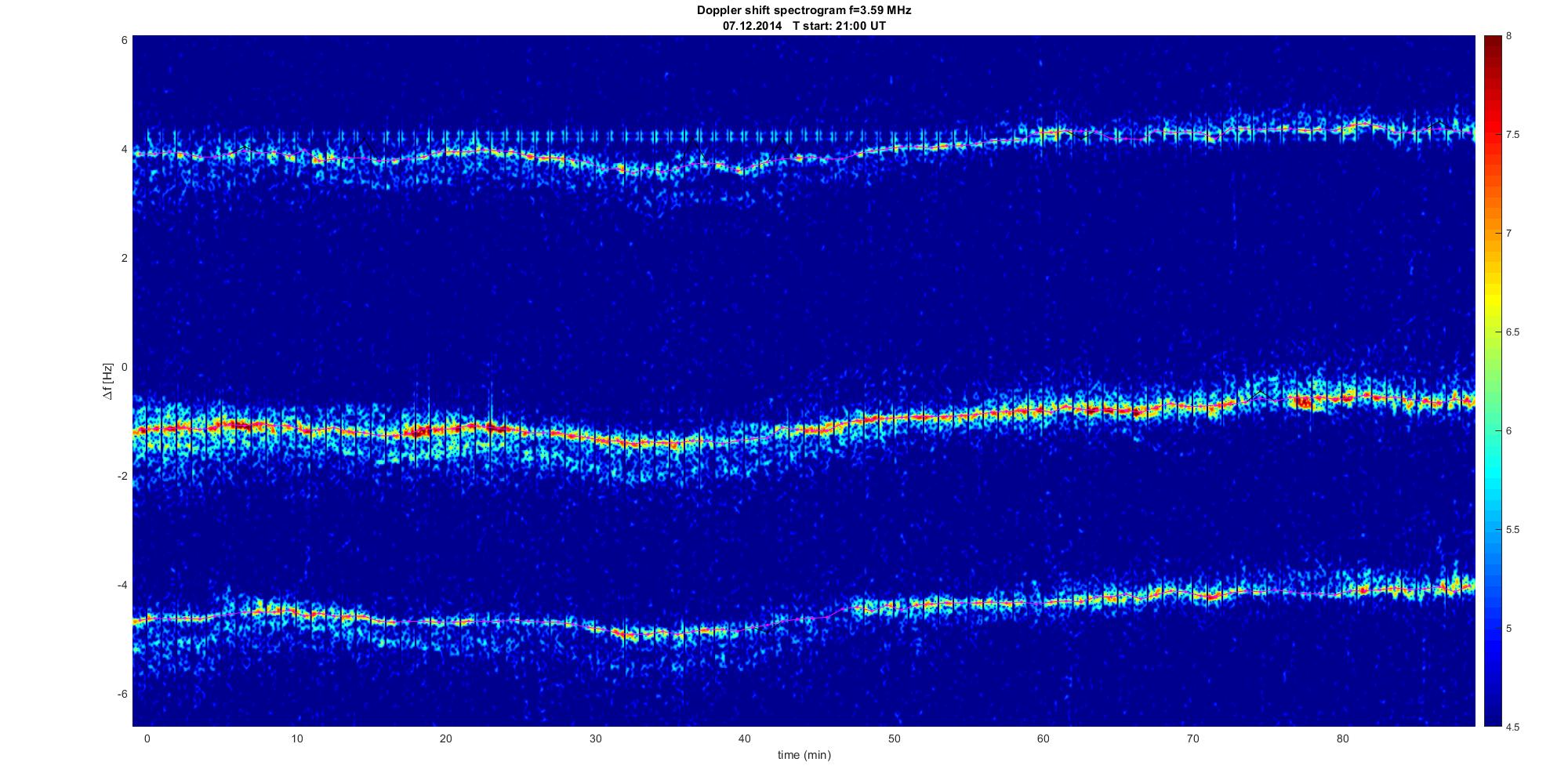Click the 'time (min)' x-axis label
Image resolution: width=1568 pixels, height=780 pixels.
(x=804, y=755)
